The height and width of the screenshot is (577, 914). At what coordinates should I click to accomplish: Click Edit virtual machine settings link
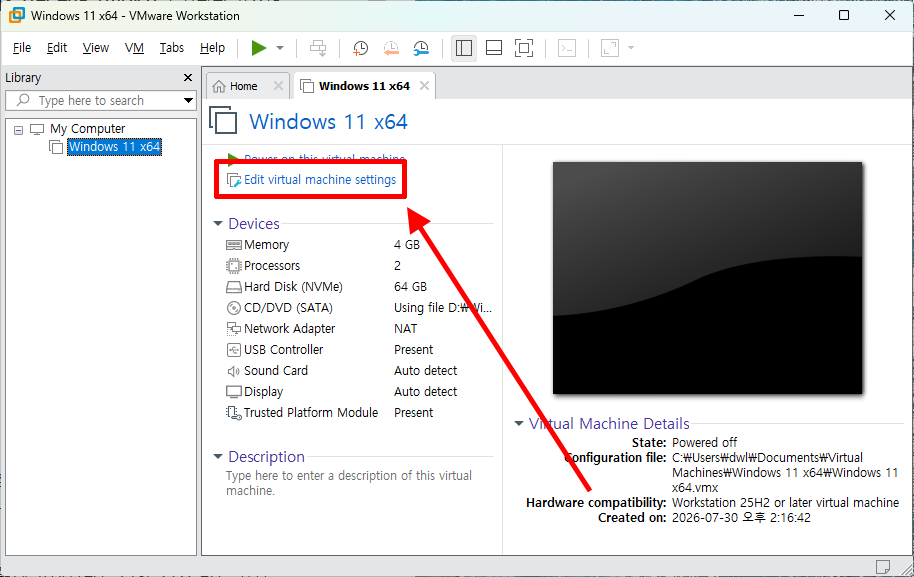[319, 180]
